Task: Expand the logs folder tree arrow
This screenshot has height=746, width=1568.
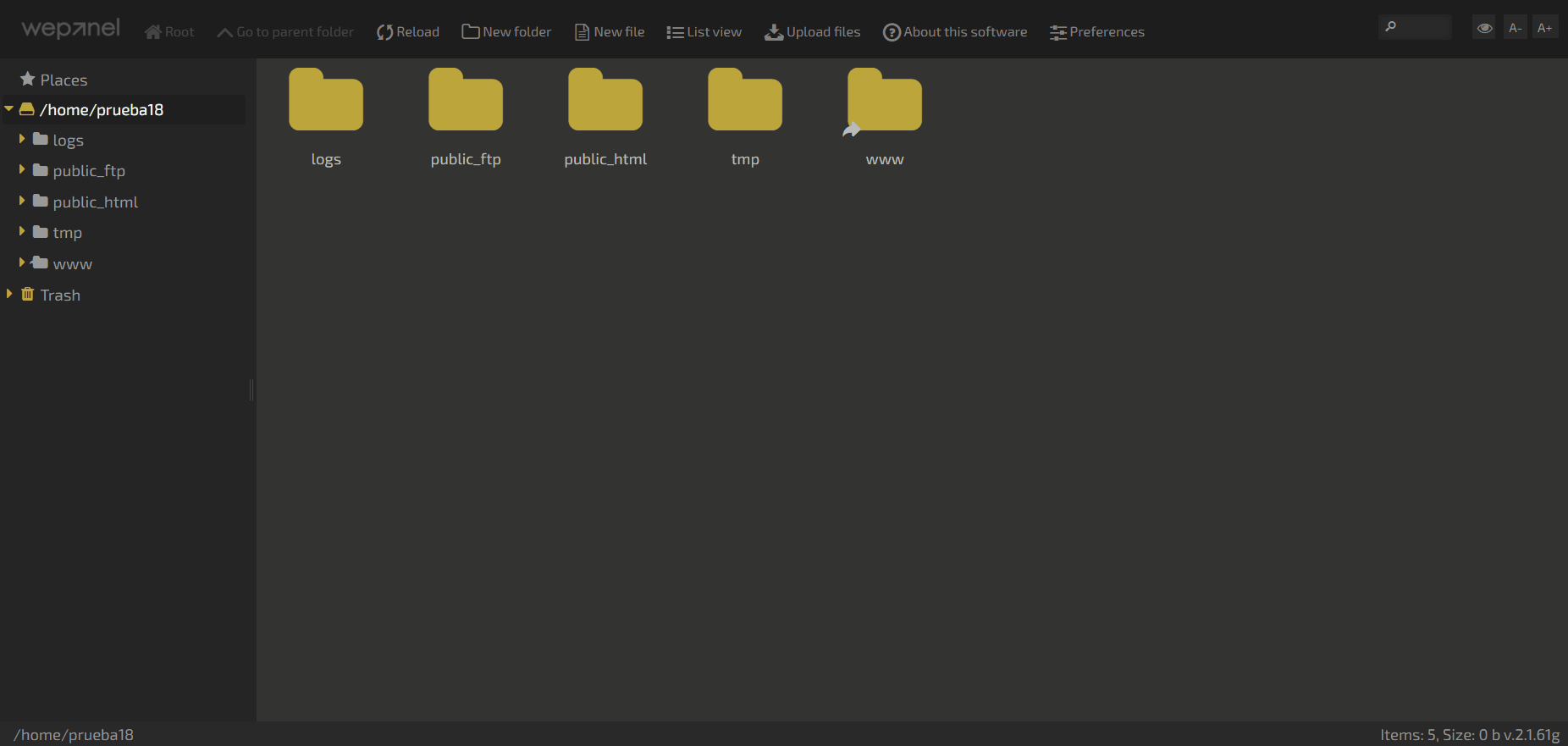Action: [22, 139]
